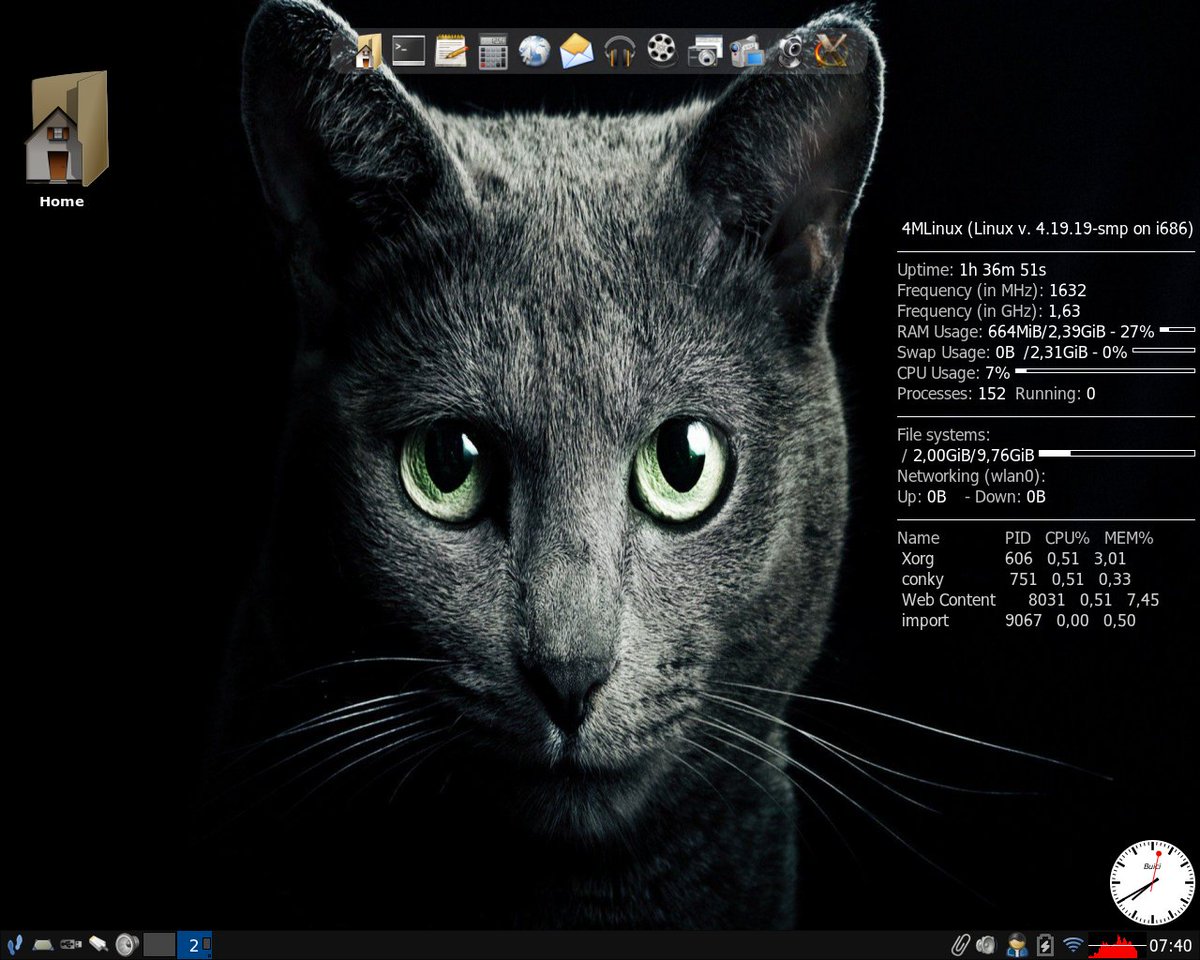Open the file manager house icon in the dock
Screen dimensions: 1200x960
click(x=366, y=50)
